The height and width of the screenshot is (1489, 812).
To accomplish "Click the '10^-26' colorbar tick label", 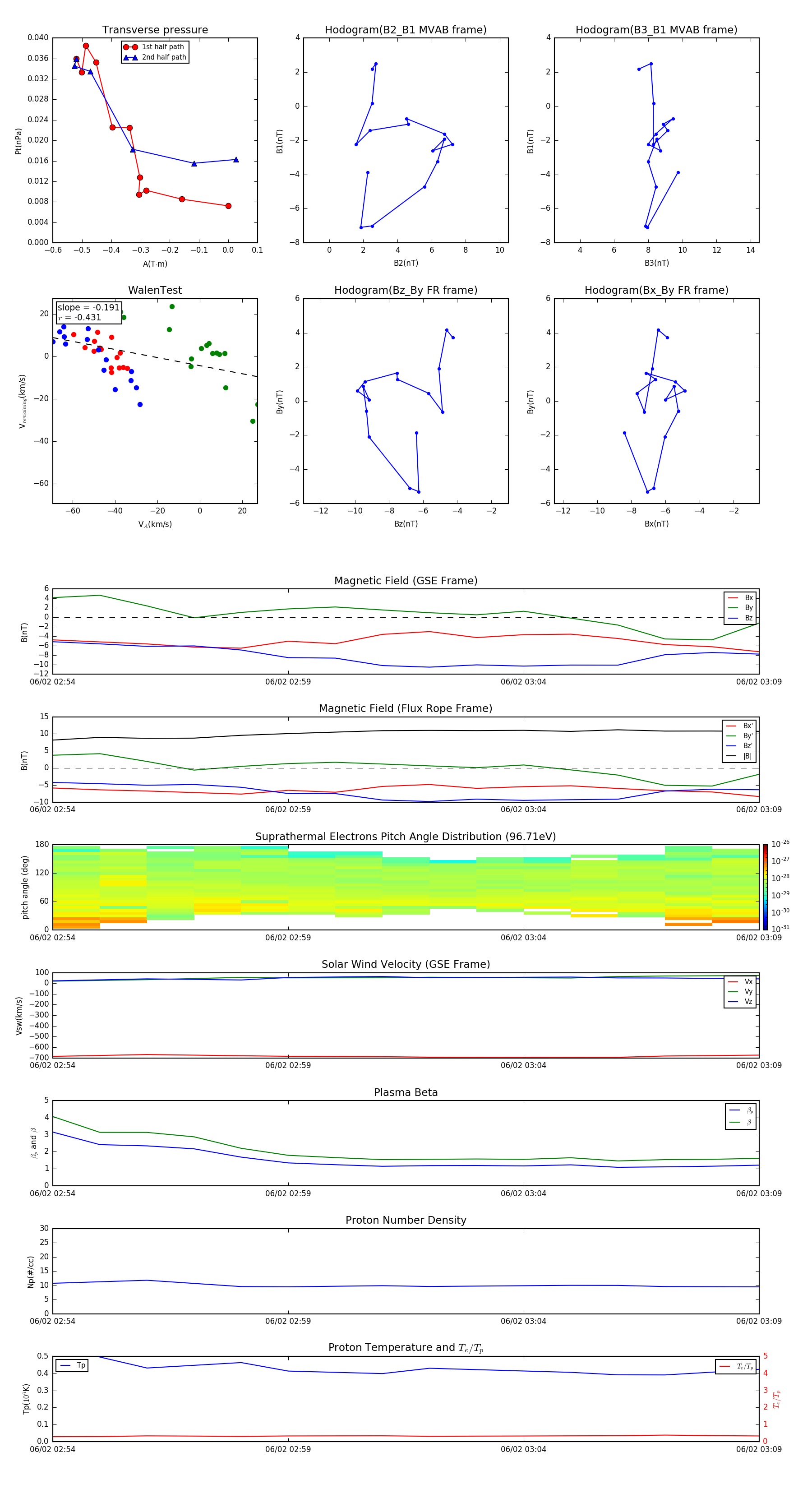I will tap(780, 844).
